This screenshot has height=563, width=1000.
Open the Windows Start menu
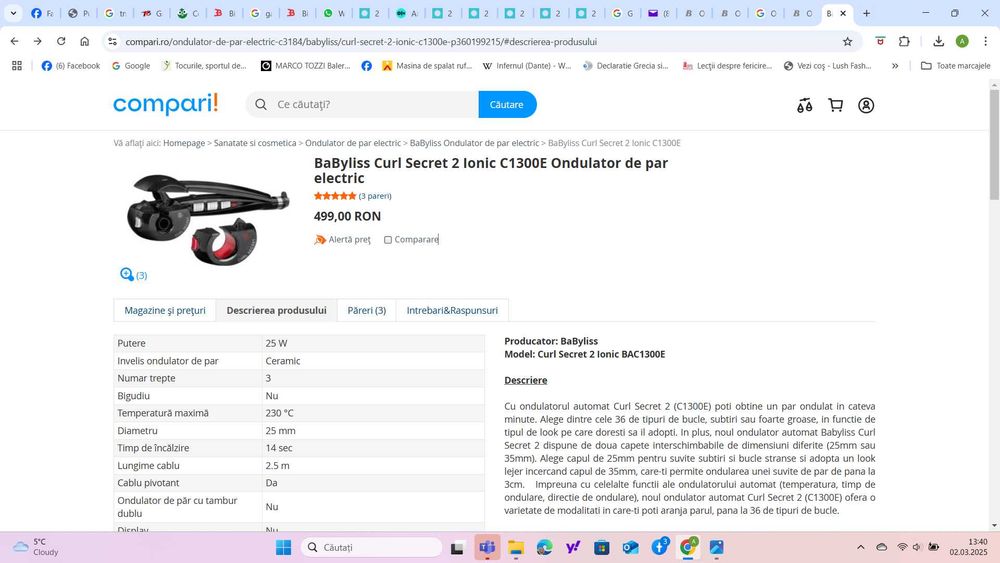[284, 547]
